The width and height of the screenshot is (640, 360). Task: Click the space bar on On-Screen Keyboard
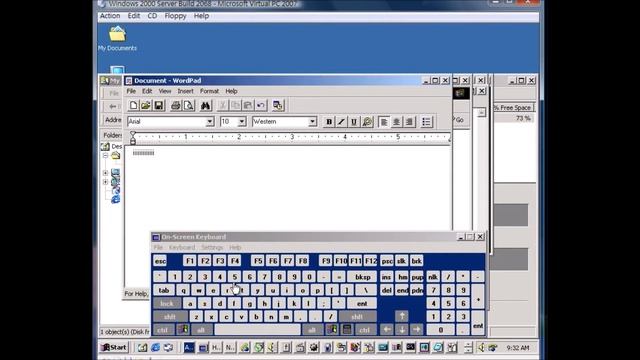tap(258, 329)
